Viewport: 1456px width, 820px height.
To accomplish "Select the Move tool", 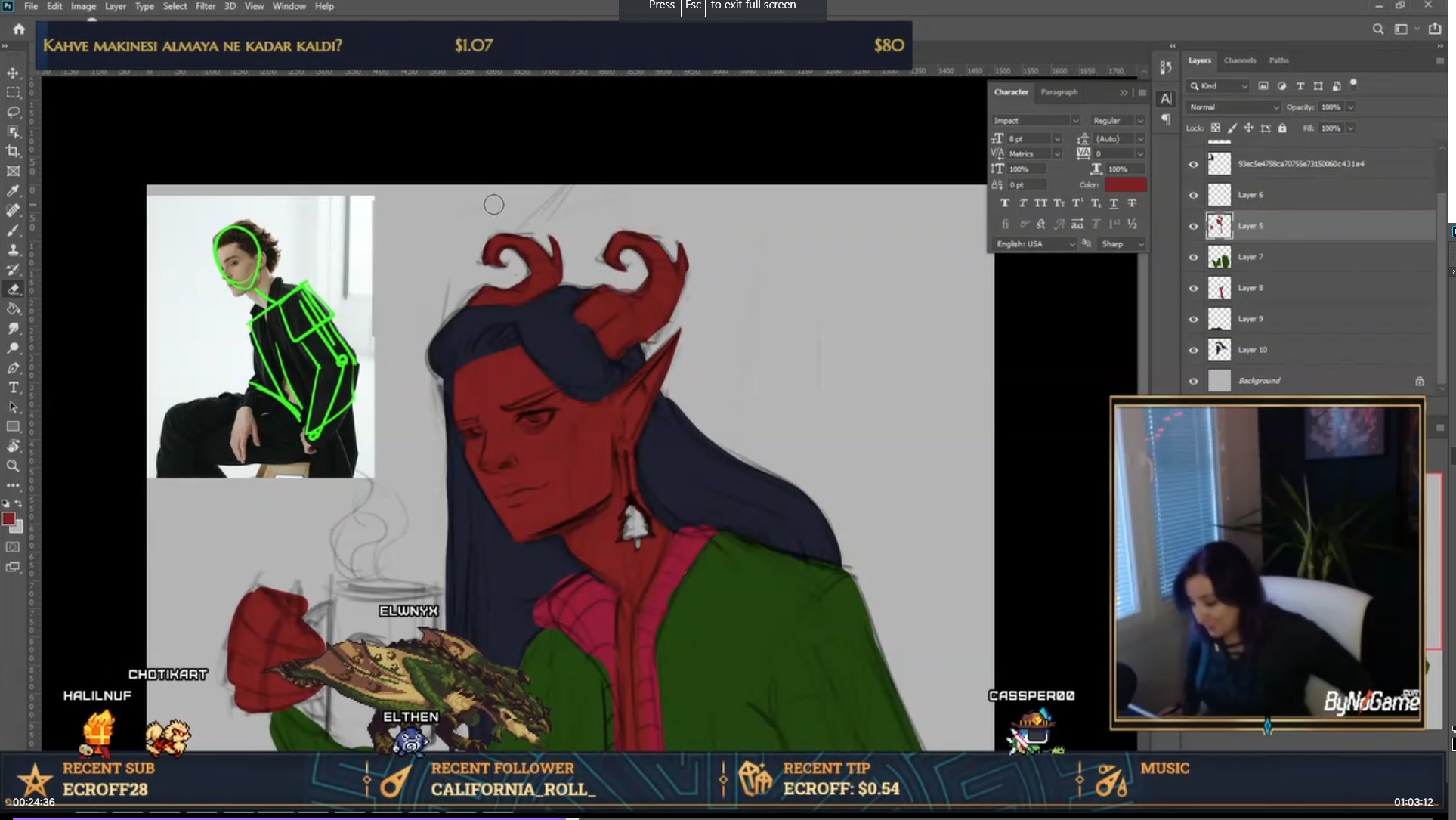I will (13, 73).
